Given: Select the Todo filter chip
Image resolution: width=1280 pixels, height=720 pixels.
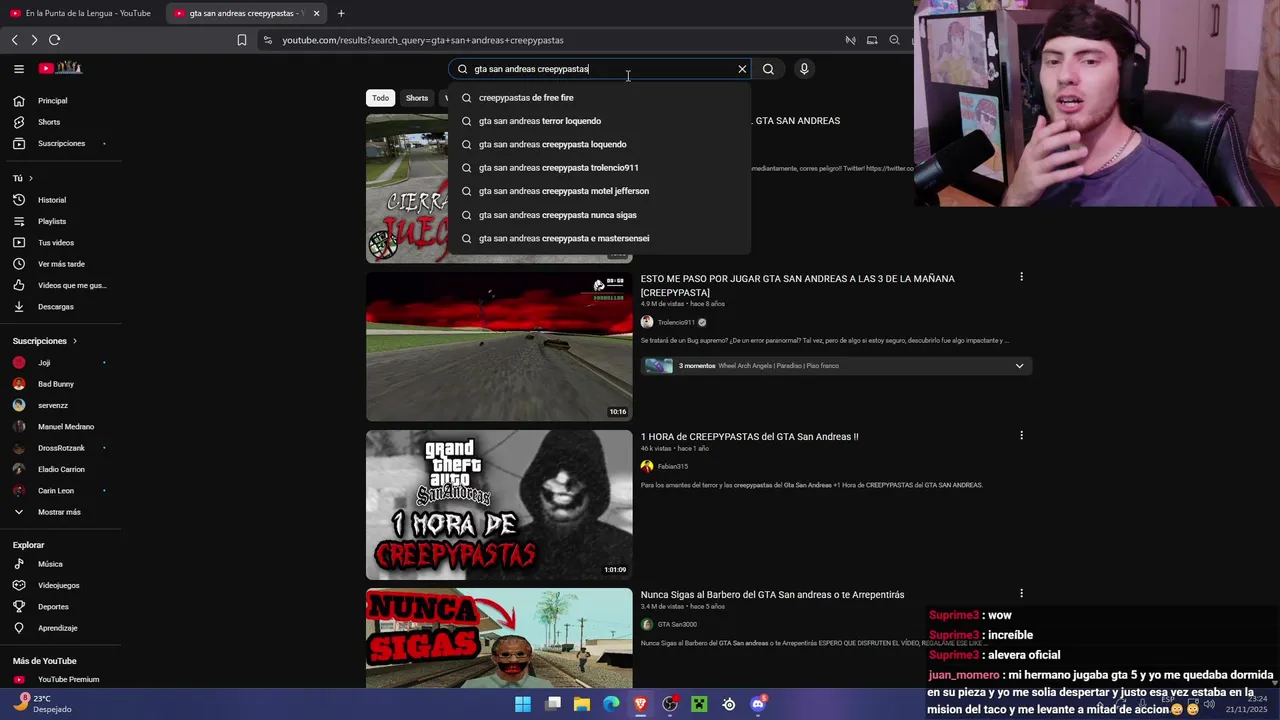Looking at the screenshot, I should coord(381,98).
